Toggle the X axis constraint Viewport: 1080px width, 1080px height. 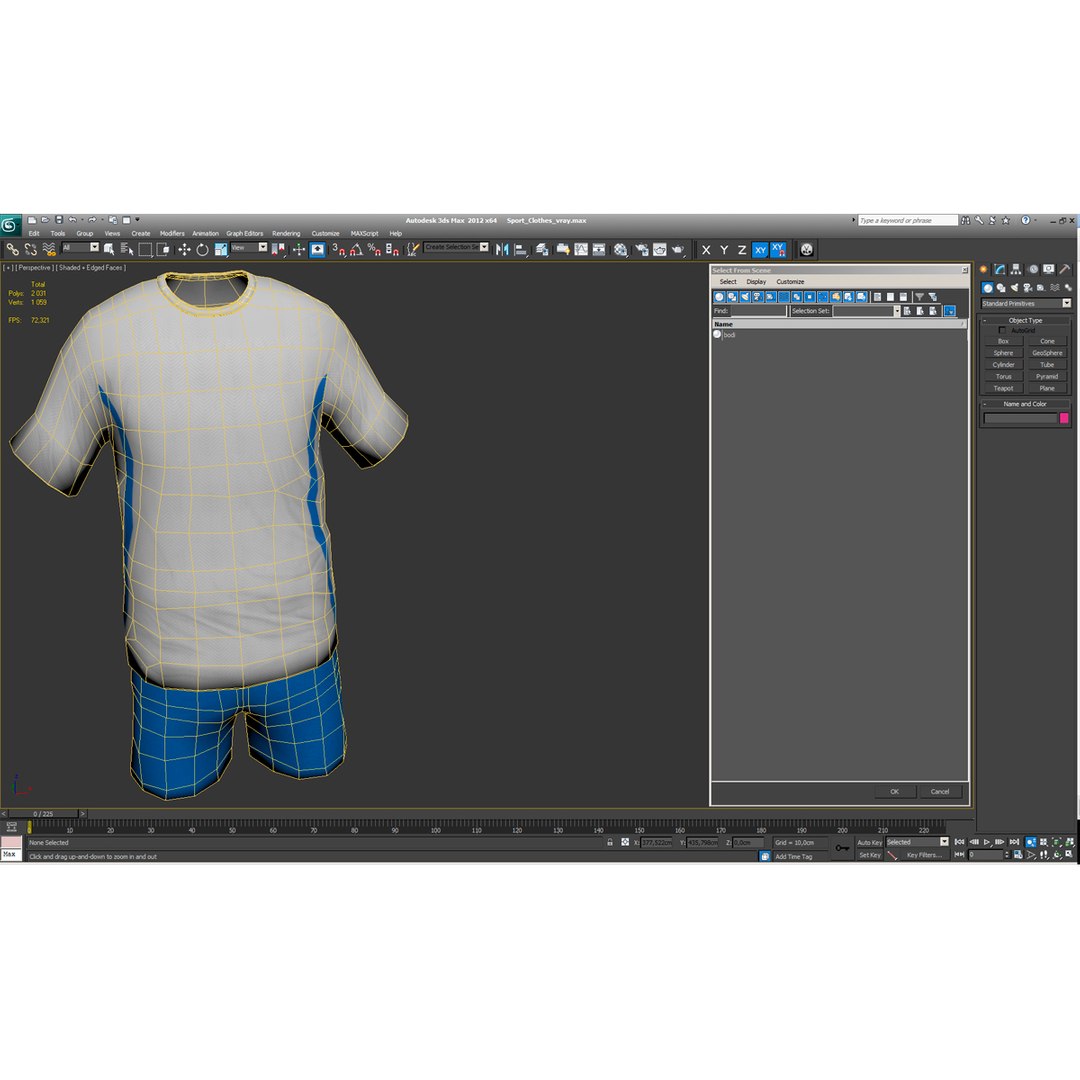pos(706,250)
